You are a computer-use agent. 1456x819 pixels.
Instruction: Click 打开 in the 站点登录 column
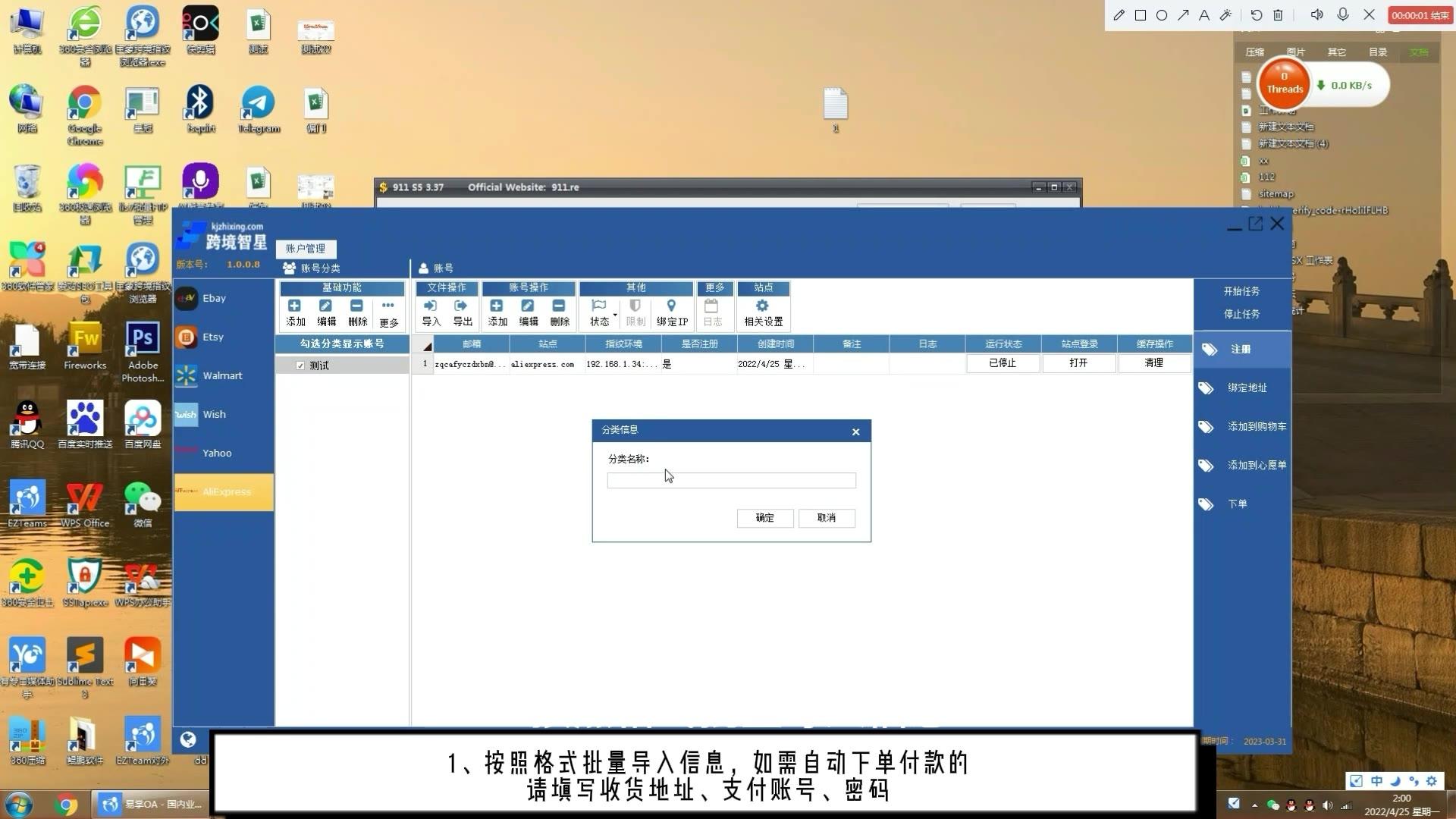tap(1078, 363)
